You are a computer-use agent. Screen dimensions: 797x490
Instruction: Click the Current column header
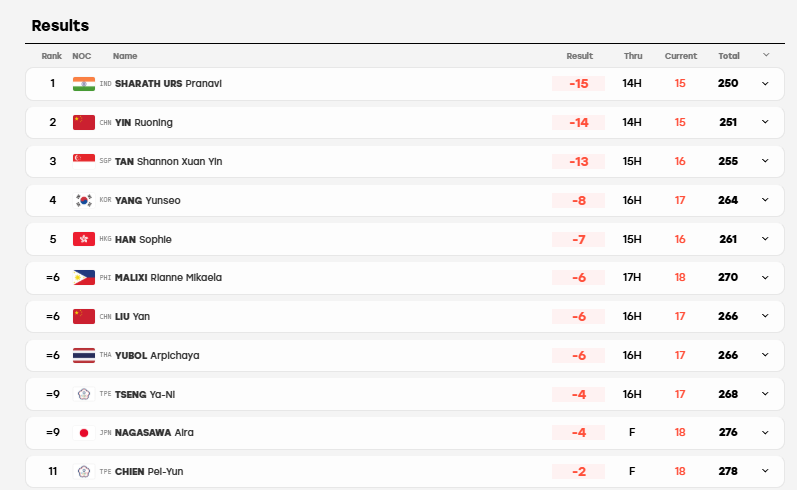pyautogui.click(x=681, y=56)
